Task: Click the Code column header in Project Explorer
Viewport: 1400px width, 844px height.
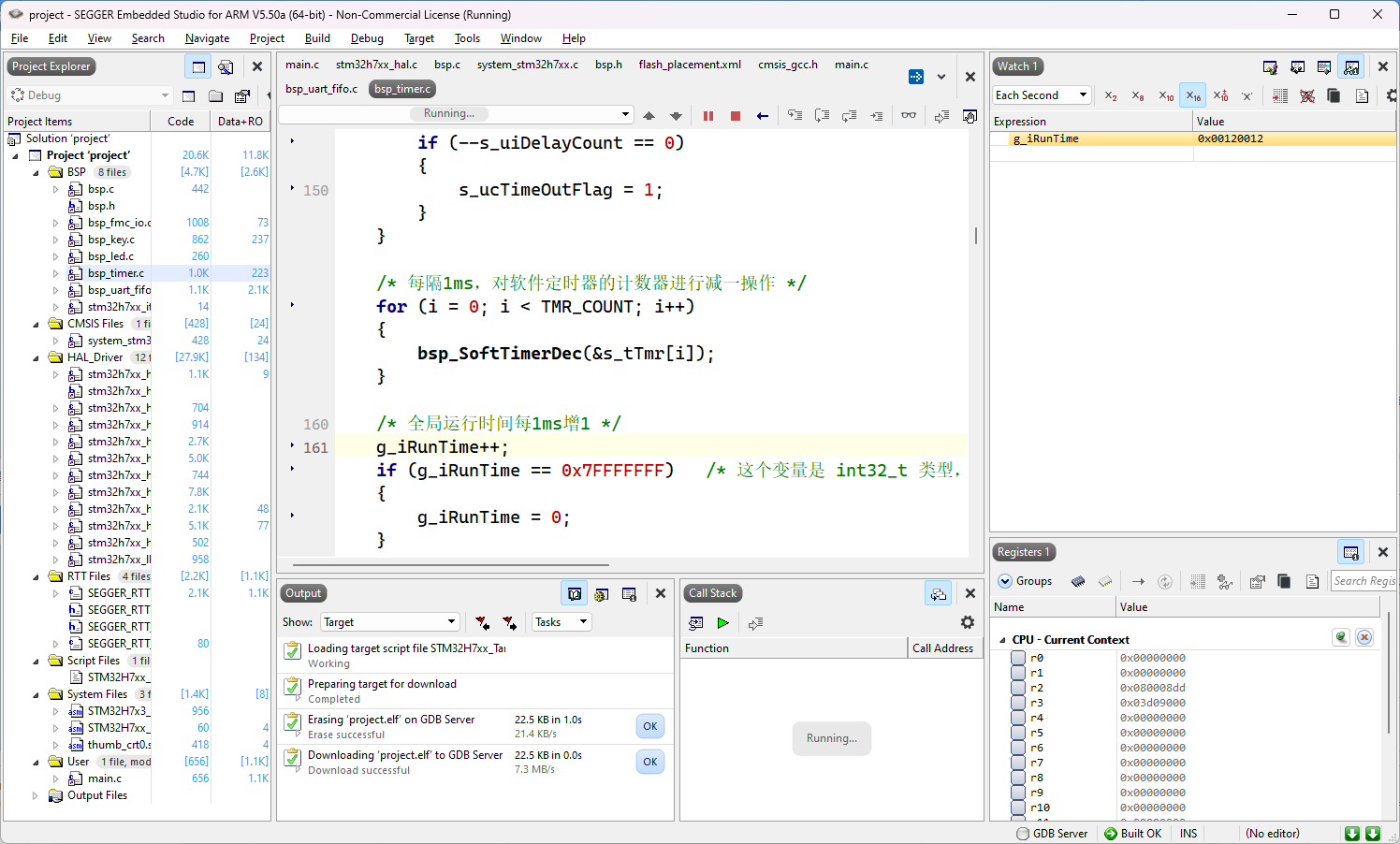Action: (x=181, y=122)
